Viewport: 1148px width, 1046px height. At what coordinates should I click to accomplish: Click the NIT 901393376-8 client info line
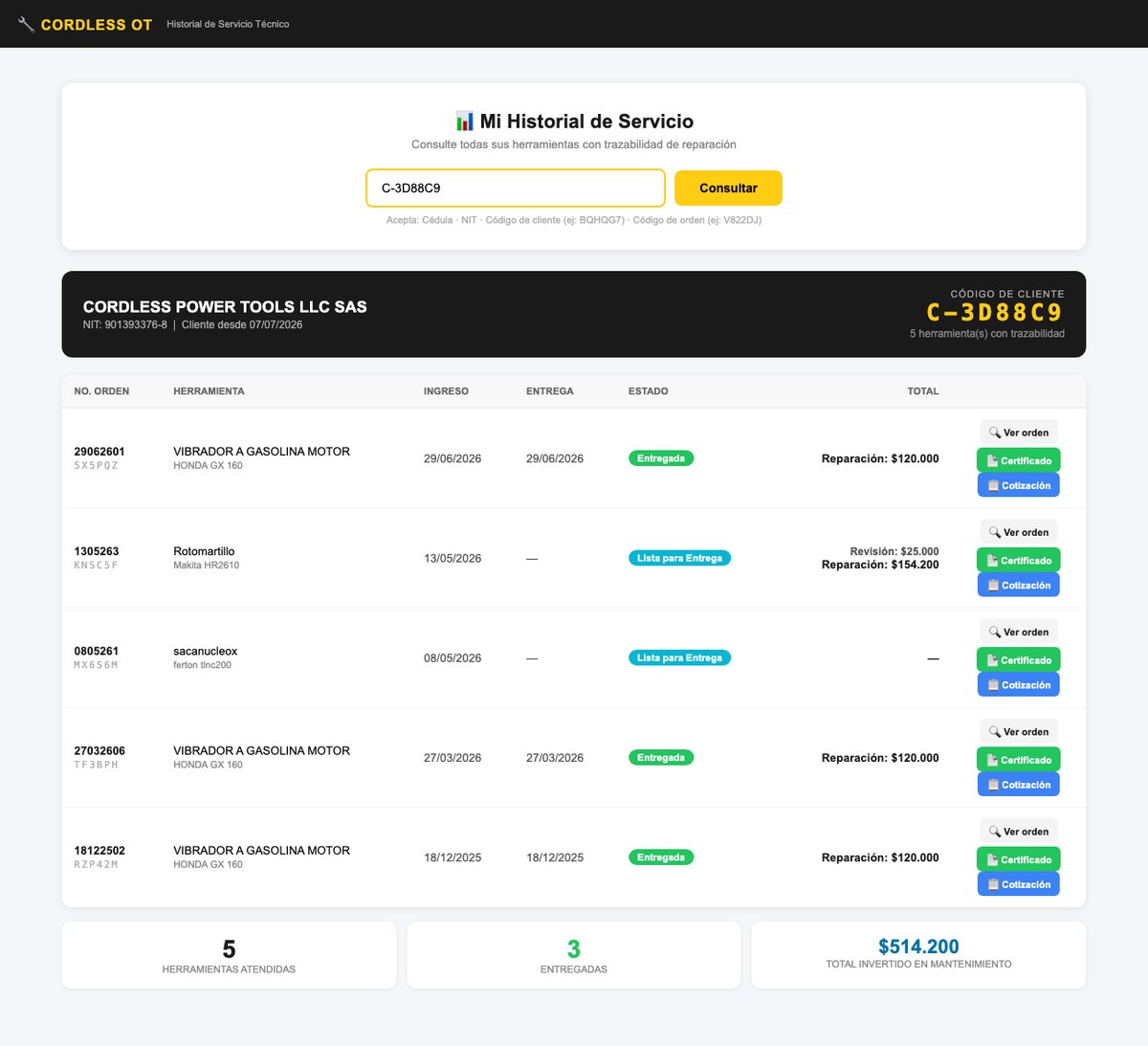point(192,324)
